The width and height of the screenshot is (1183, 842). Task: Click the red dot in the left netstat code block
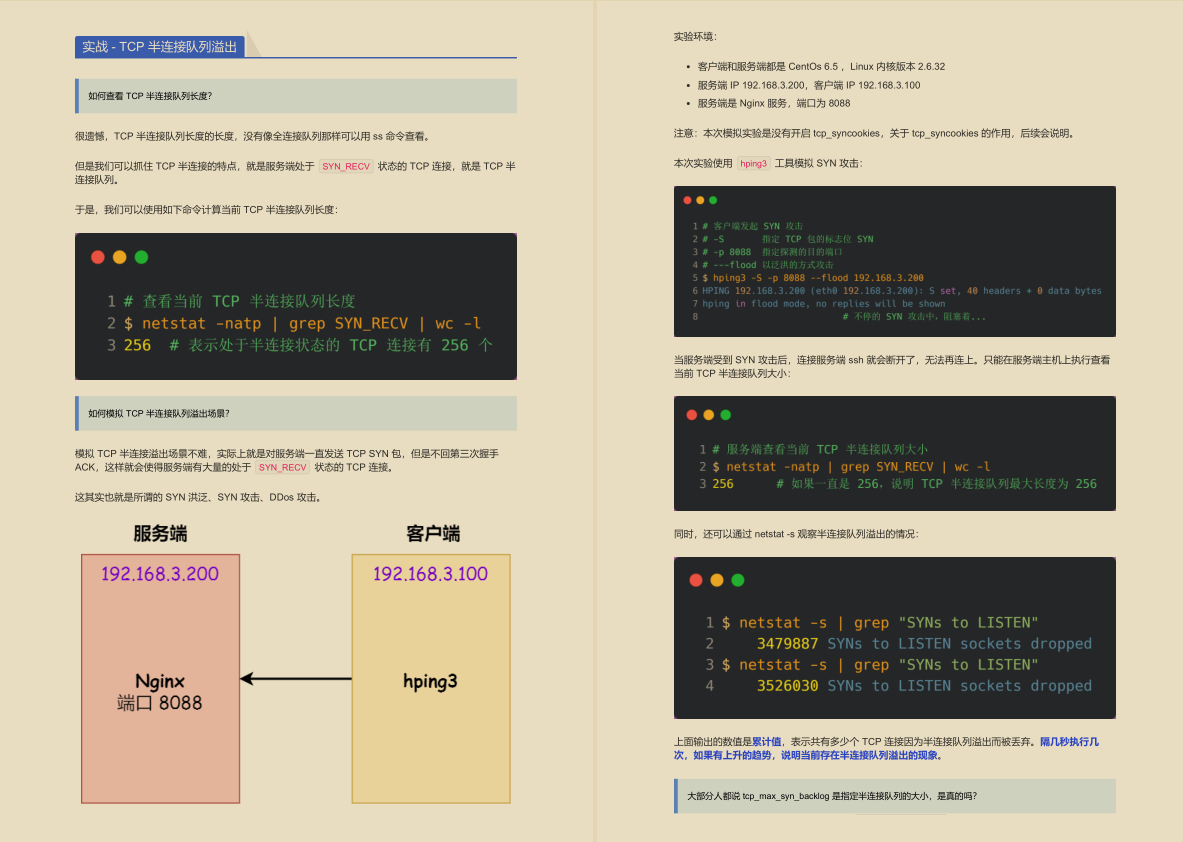click(98, 257)
